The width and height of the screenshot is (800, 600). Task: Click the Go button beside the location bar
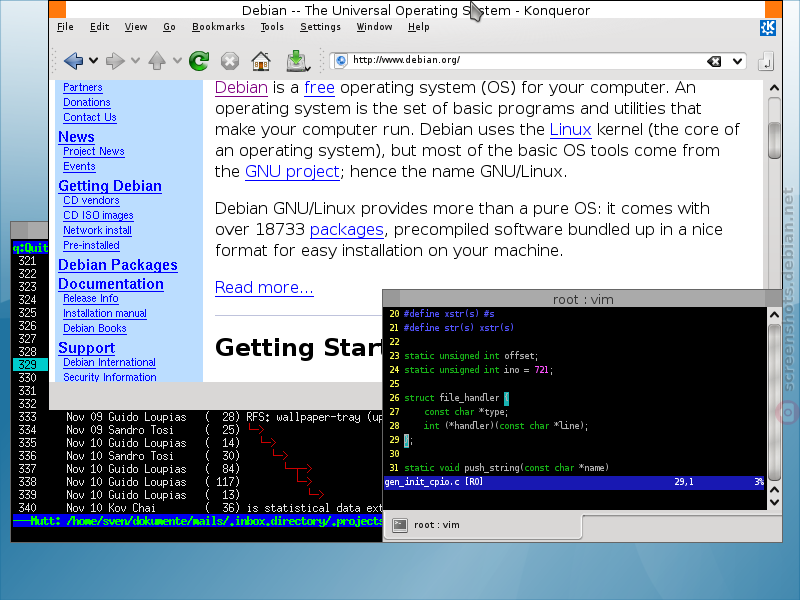(766, 61)
